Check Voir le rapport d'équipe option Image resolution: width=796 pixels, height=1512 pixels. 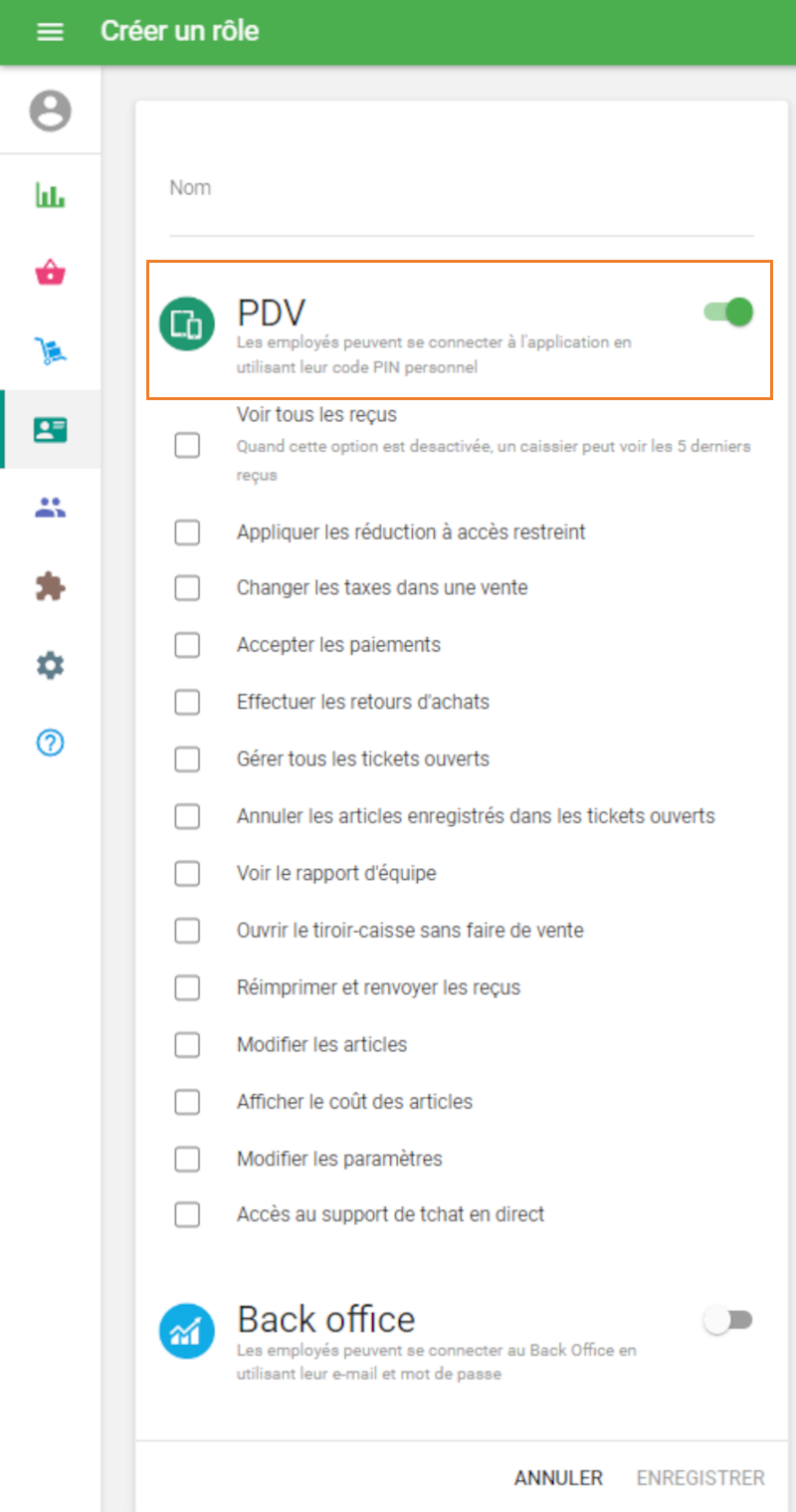pos(187,874)
